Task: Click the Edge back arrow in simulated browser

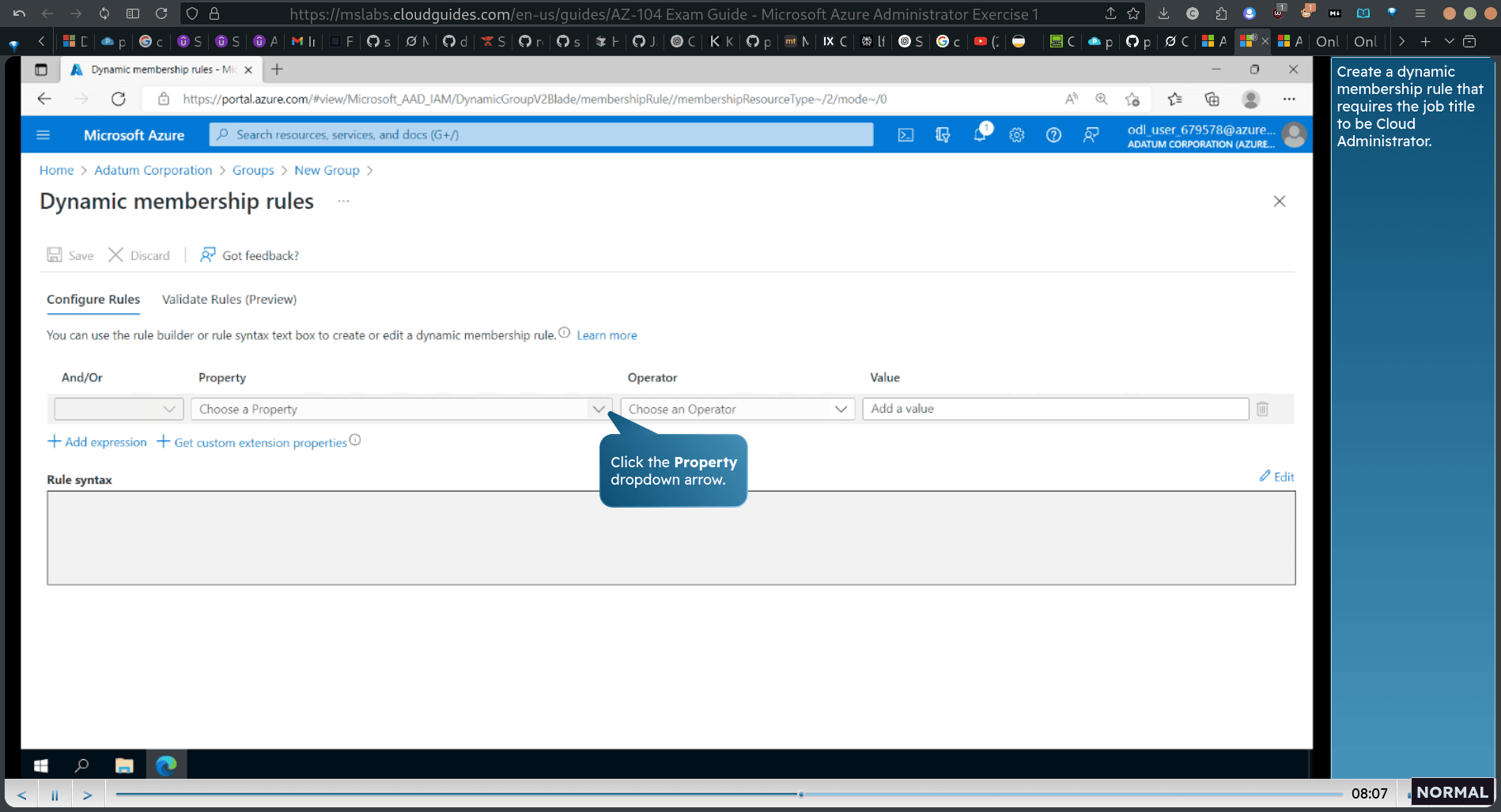Action: tap(44, 99)
